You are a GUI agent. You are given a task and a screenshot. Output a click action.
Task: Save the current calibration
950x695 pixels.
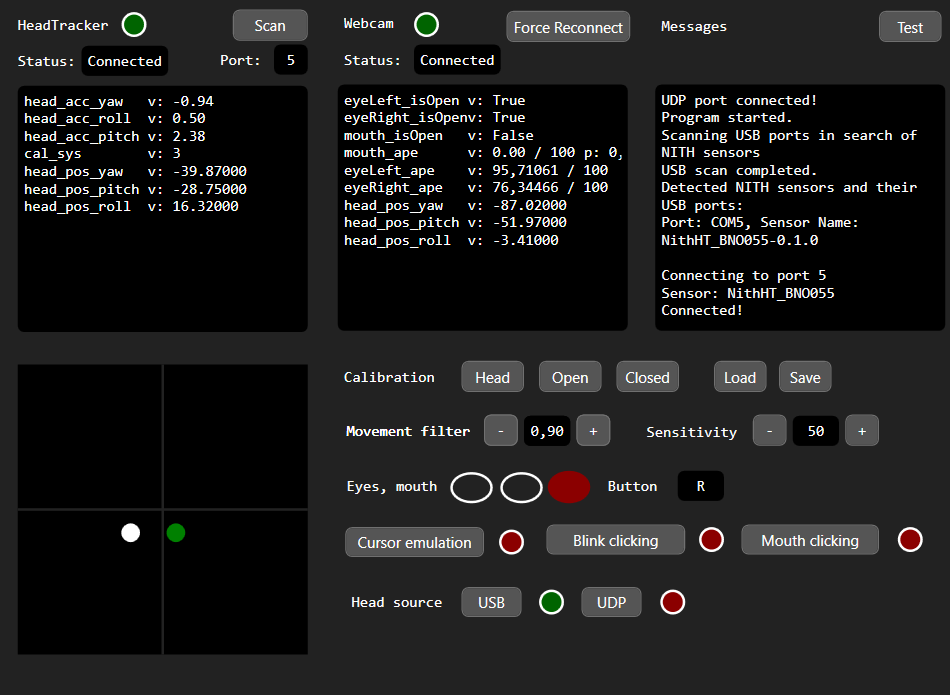pyautogui.click(x=805, y=377)
